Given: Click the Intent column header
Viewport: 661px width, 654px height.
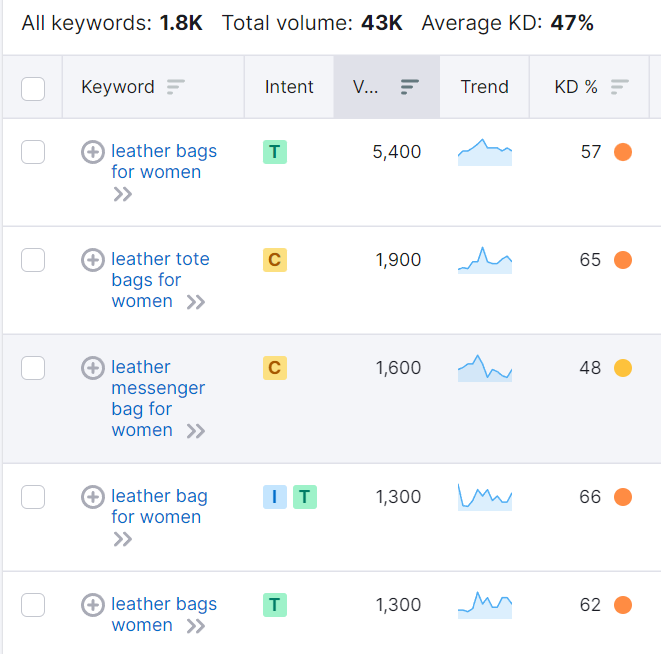Looking at the screenshot, I should pos(289,87).
